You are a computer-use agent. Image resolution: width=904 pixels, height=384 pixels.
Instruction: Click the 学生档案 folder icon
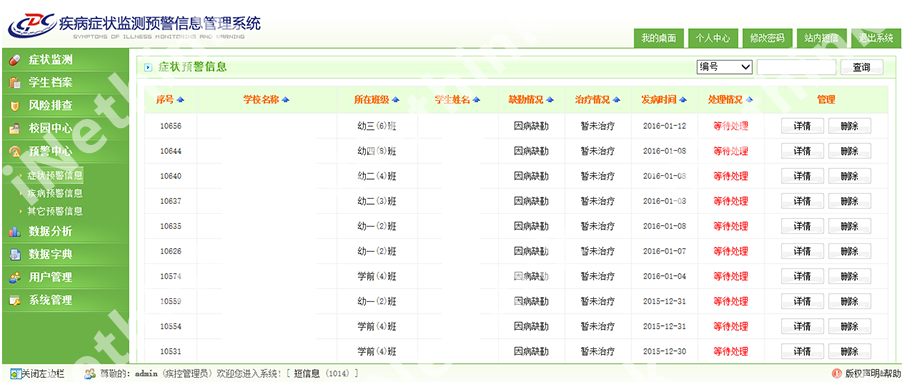(15, 83)
